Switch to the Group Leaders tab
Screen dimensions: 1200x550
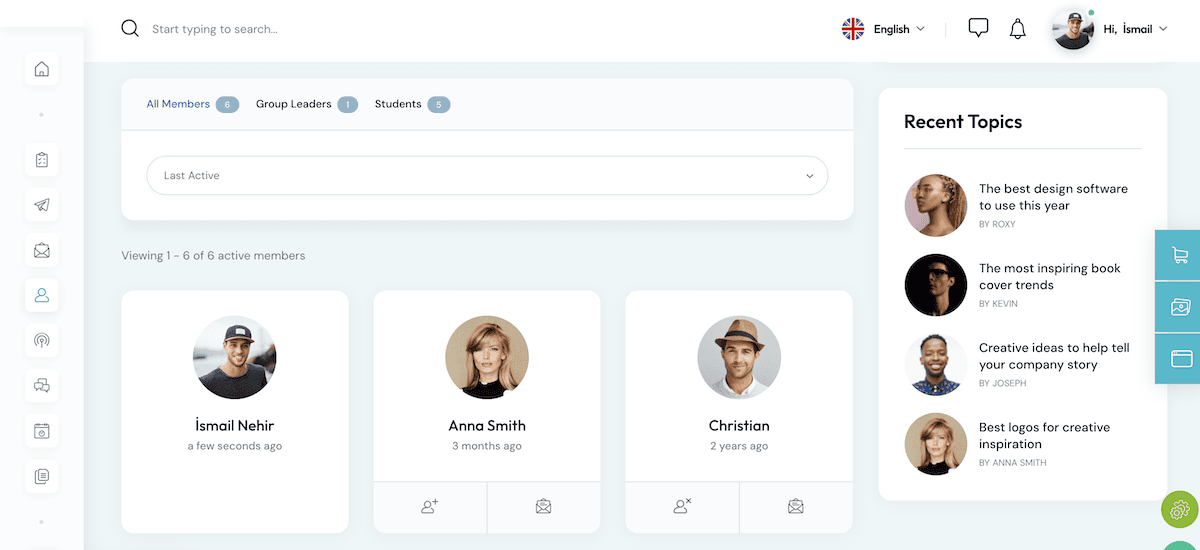click(293, 104)
